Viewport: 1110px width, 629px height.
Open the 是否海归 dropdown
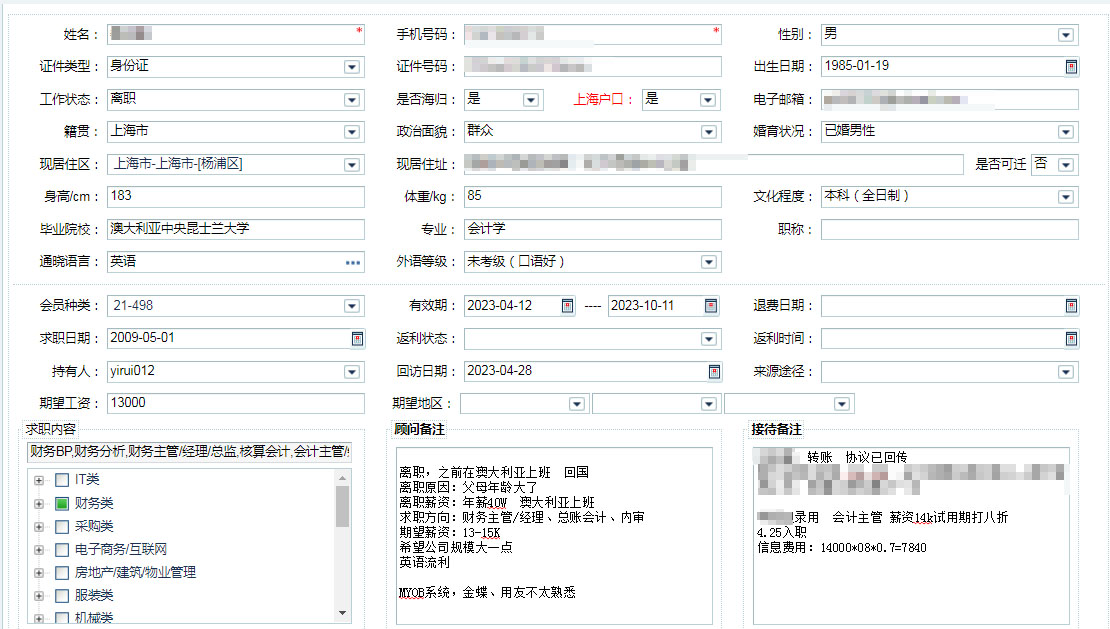pyautogui.click(x=531, y=100)
